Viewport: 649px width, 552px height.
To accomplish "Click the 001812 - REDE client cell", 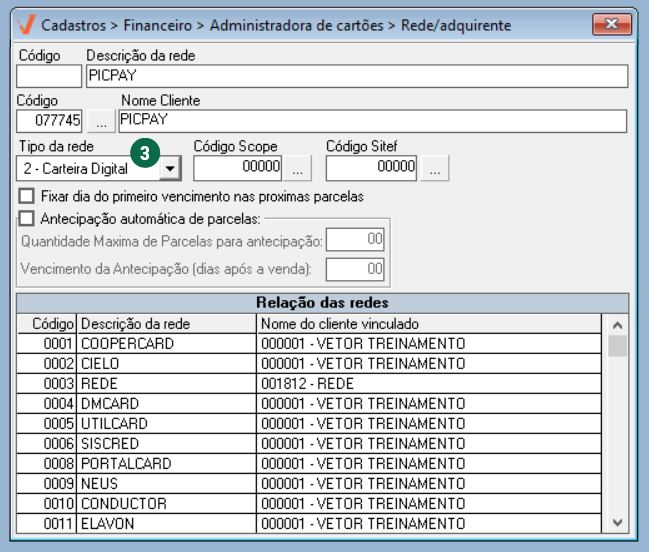I will (x=429, y=384).
